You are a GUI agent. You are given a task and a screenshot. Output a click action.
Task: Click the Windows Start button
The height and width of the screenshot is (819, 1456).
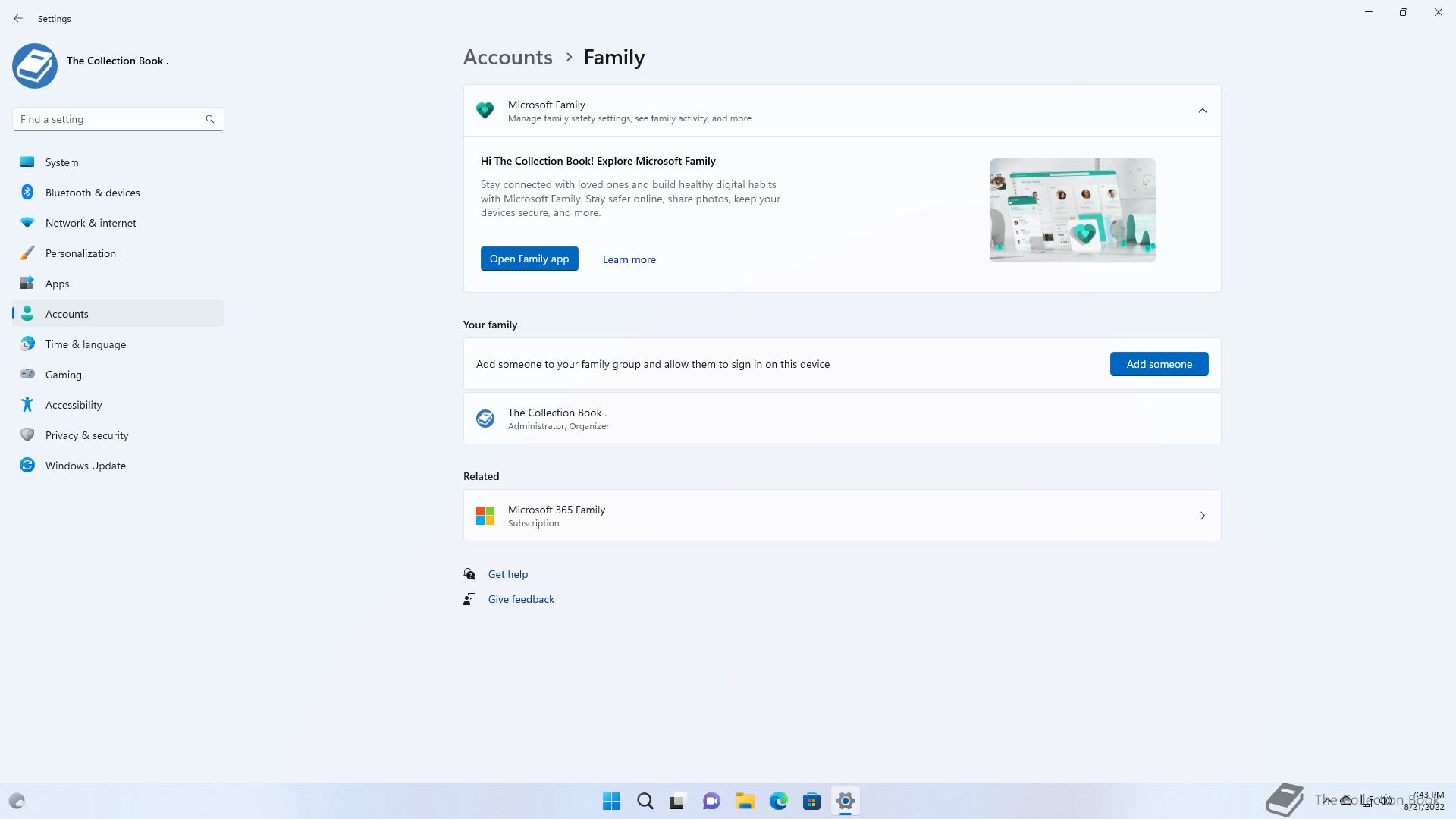(x=611, y=801)
